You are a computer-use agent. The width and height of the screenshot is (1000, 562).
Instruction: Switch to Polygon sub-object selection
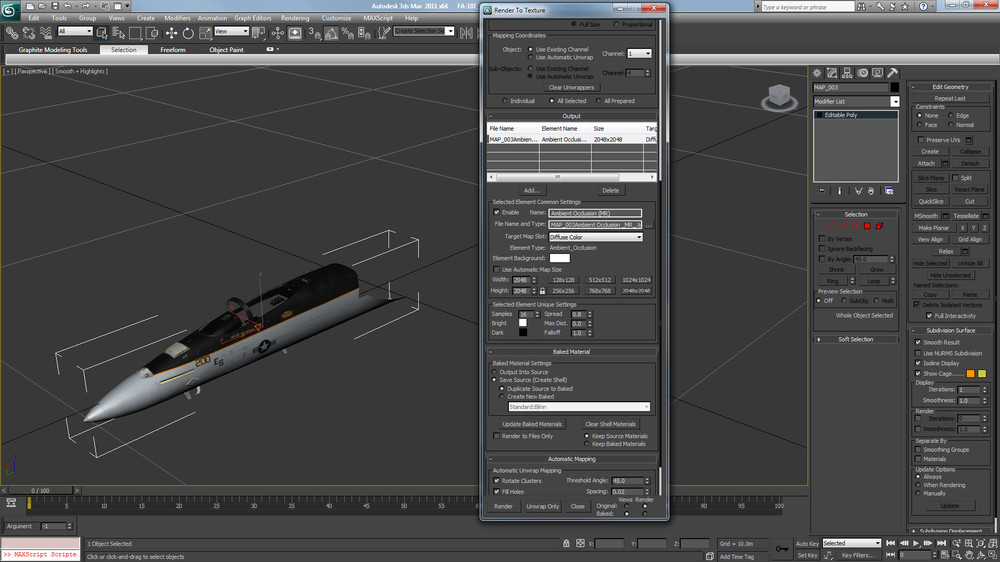tap(866, 226)
